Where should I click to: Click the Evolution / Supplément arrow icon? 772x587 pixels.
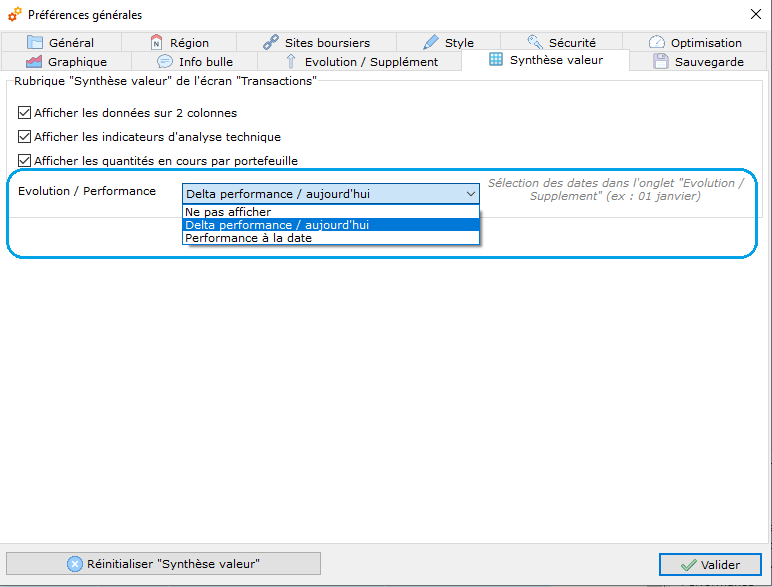coord(291,62)
